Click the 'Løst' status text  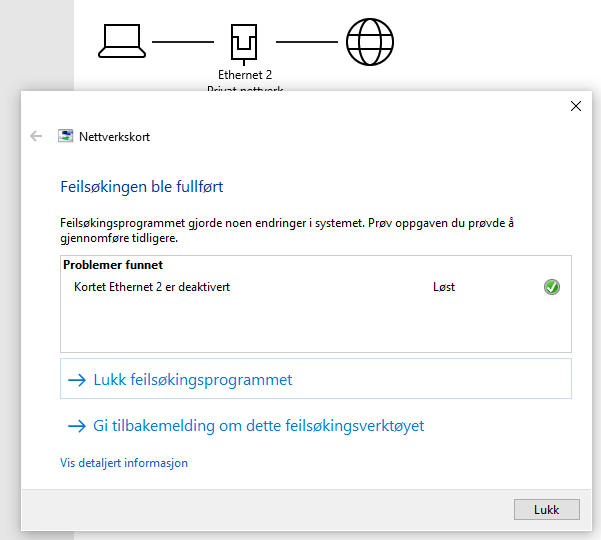click(x=444, y=287)
